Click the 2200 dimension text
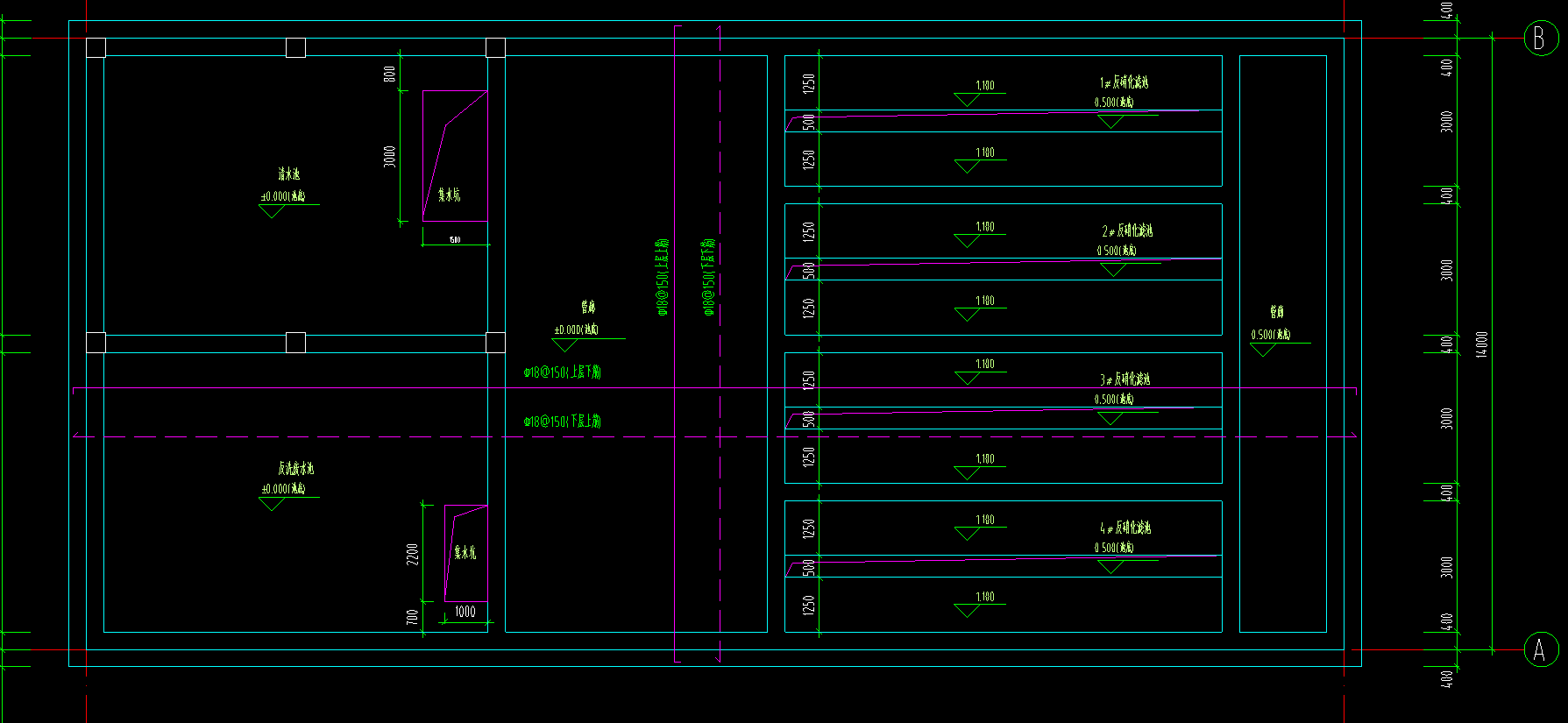1568x723 pixels. tap(412, 555)
